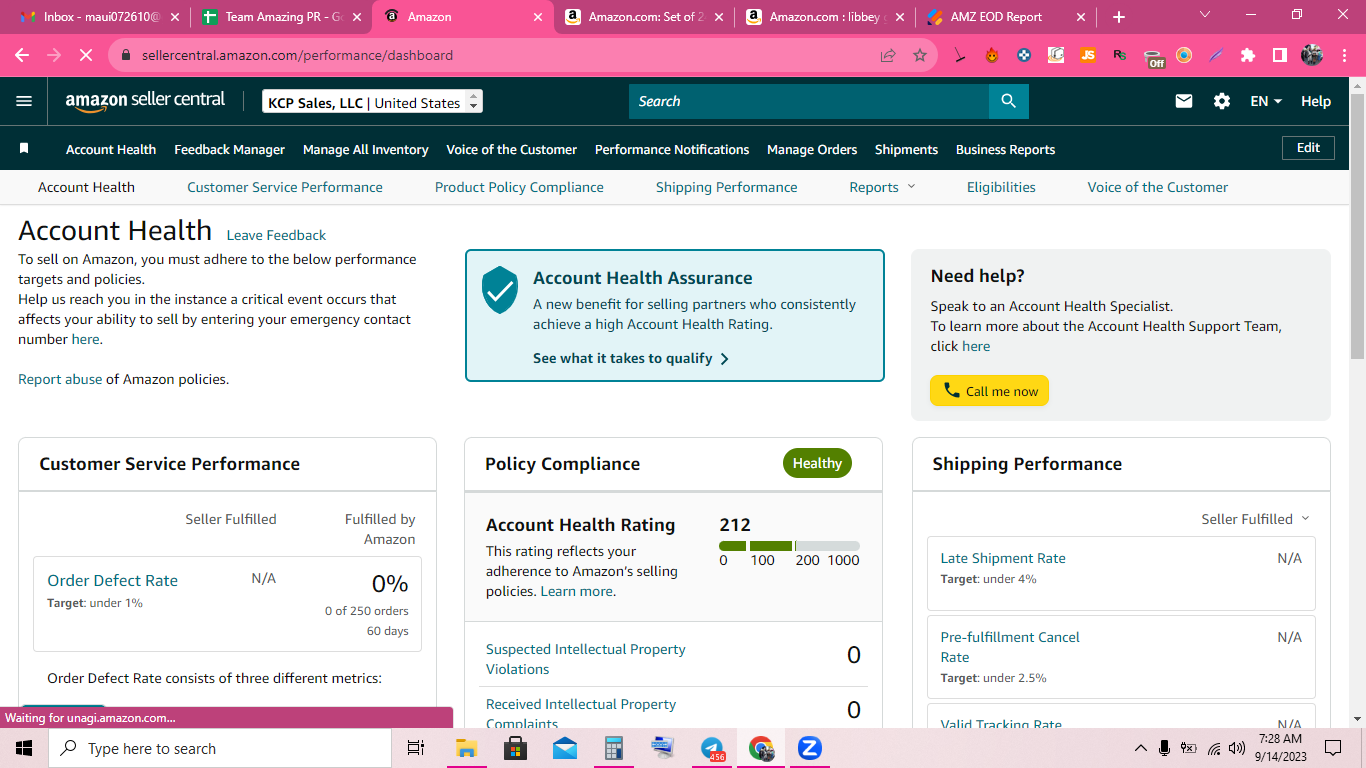Open the Hola flame extension

[992, 55]
